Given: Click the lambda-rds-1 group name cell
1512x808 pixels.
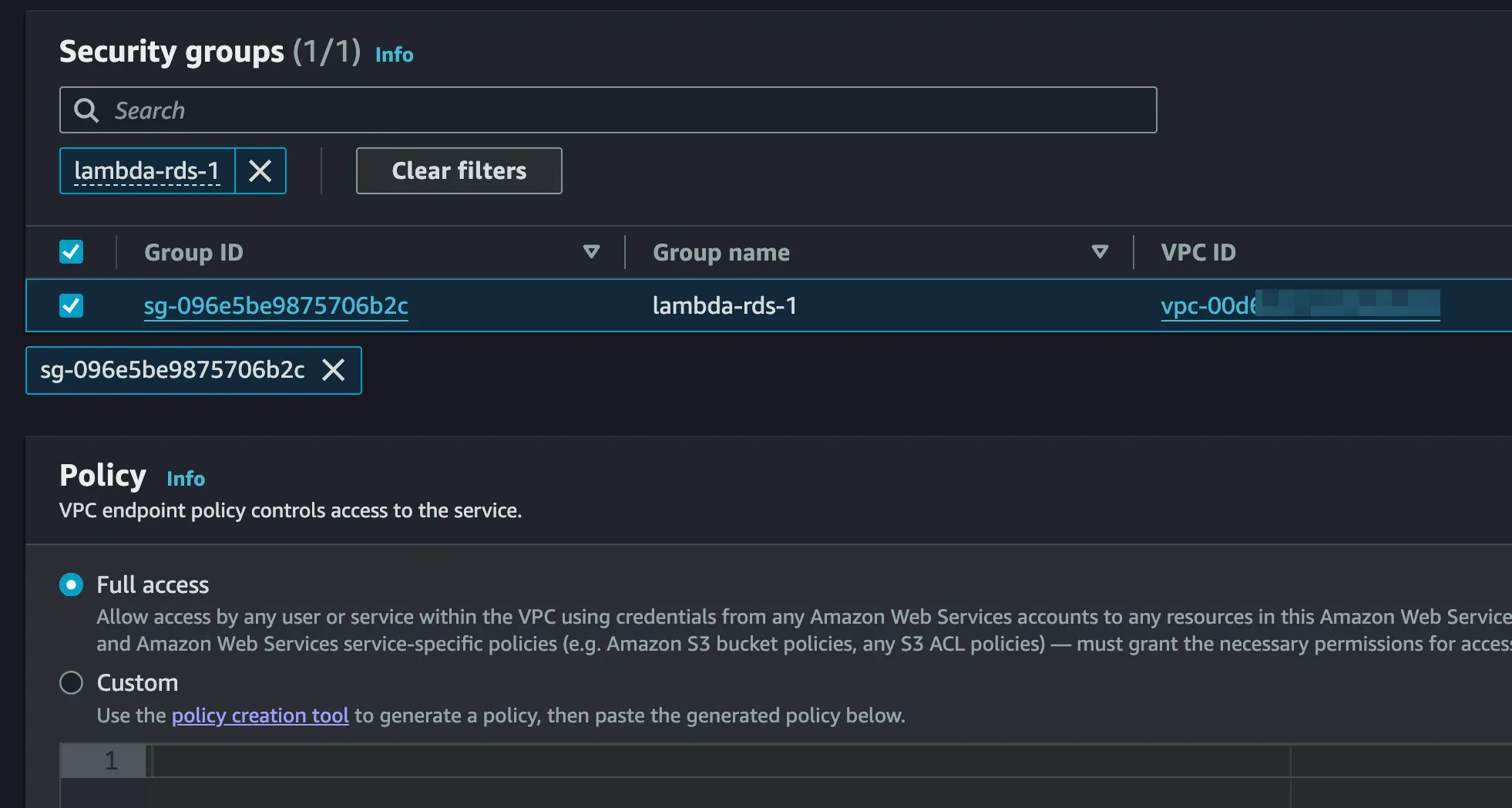Looking at the screenshot, I should click(724, 306).
